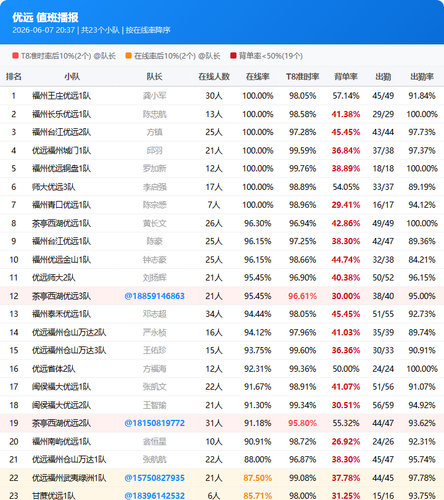Click the 99.76% T8准时率 value

pos(302,169)
